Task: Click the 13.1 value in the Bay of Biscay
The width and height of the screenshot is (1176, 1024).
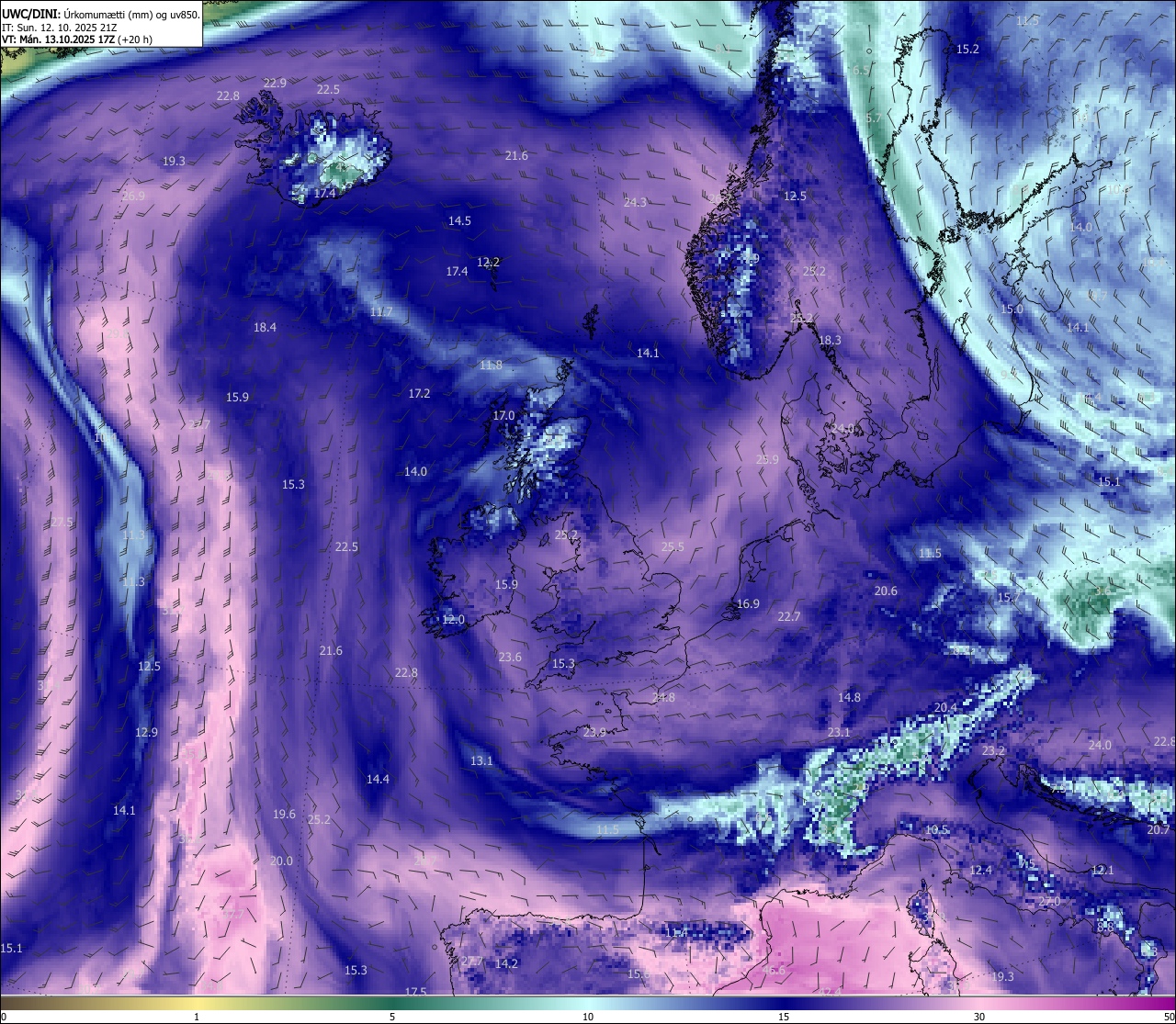Action: click(481, 760)
